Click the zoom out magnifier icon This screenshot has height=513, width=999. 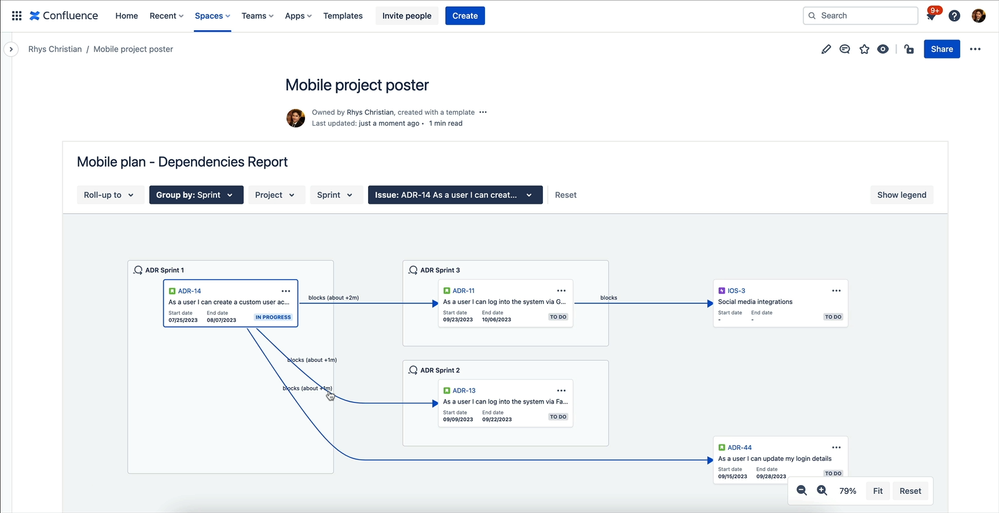(x=801, y=491)
